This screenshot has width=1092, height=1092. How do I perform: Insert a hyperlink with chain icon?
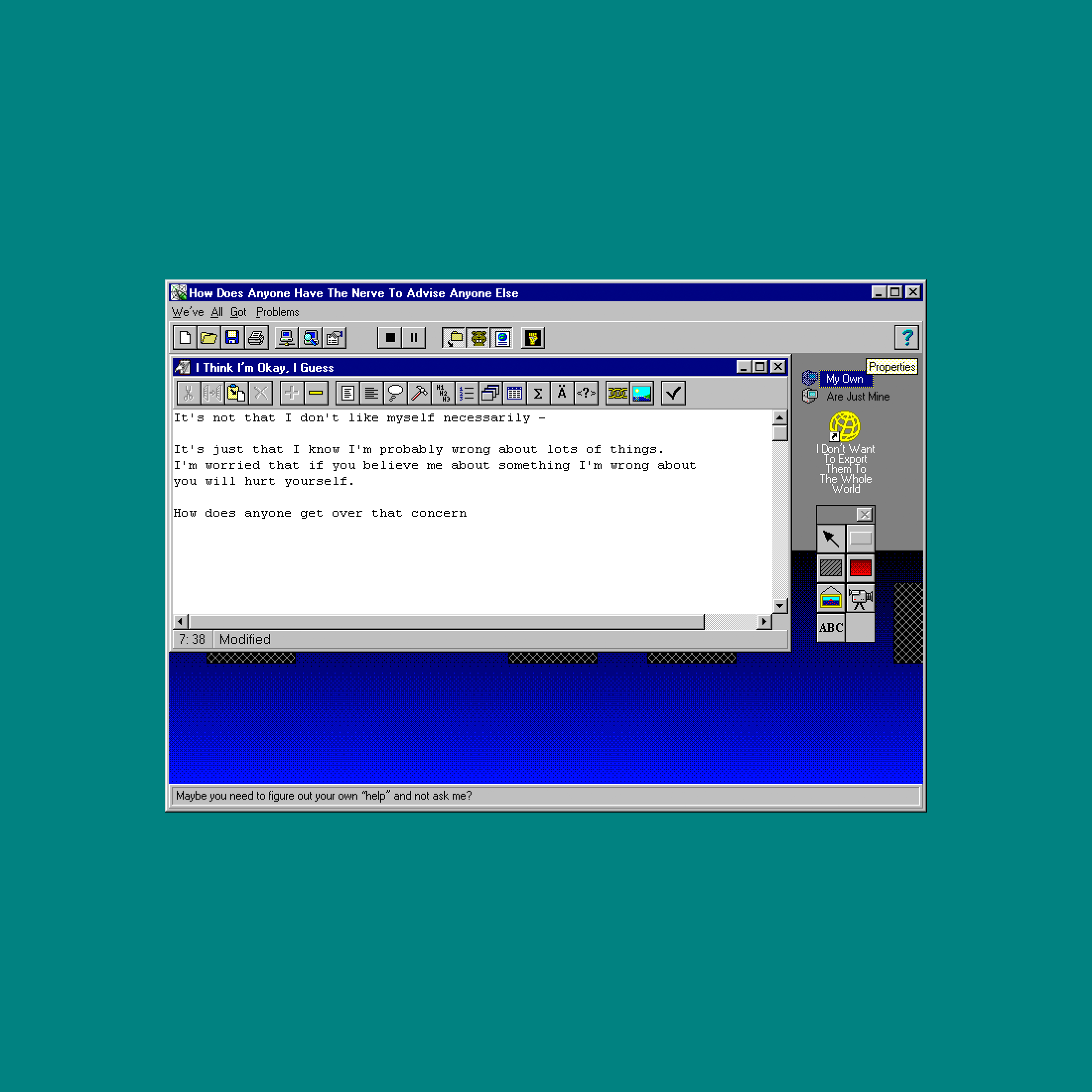(x=618, y=394)
